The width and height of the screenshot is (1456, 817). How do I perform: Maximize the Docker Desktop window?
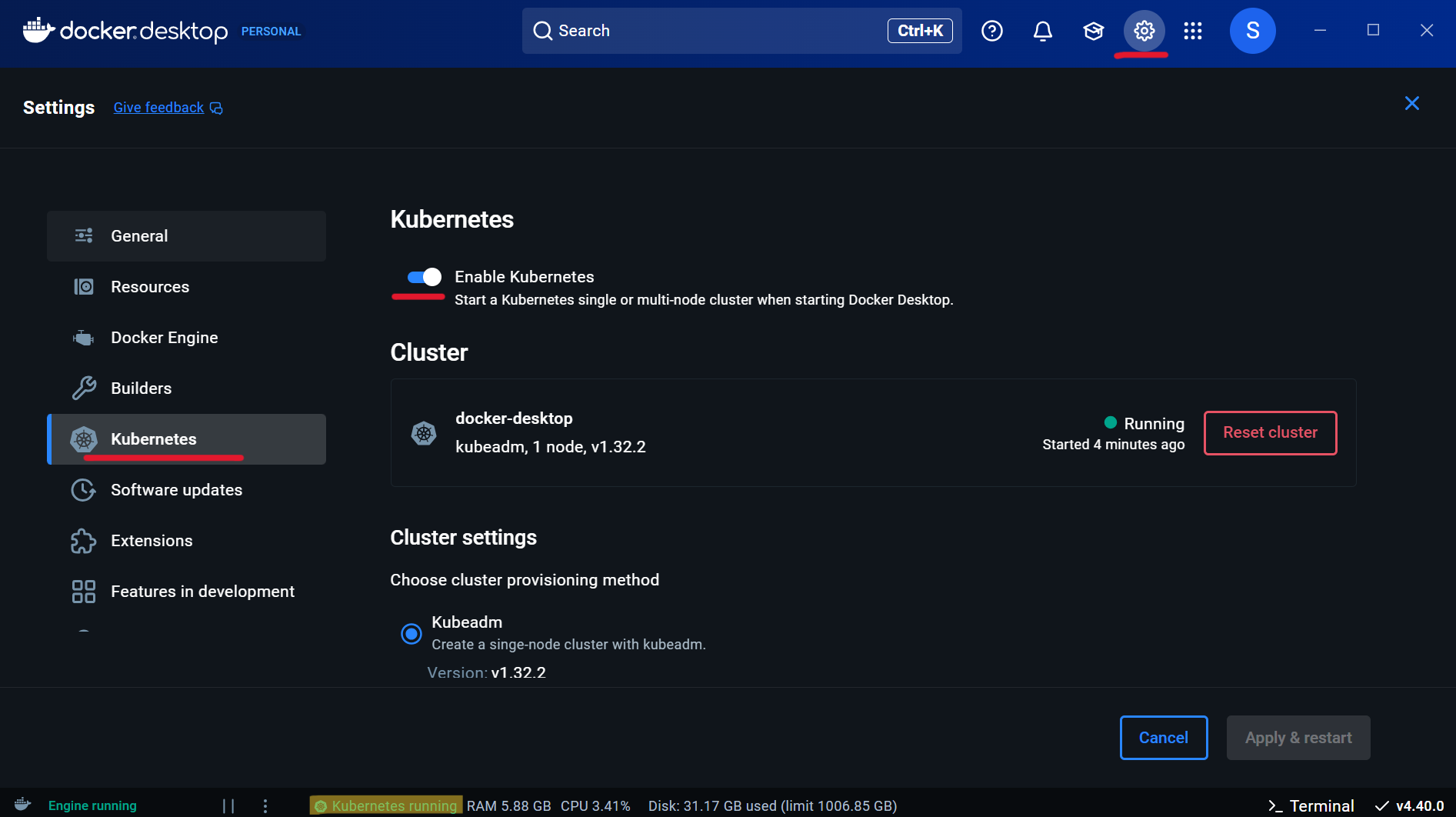coord(1373,31)
